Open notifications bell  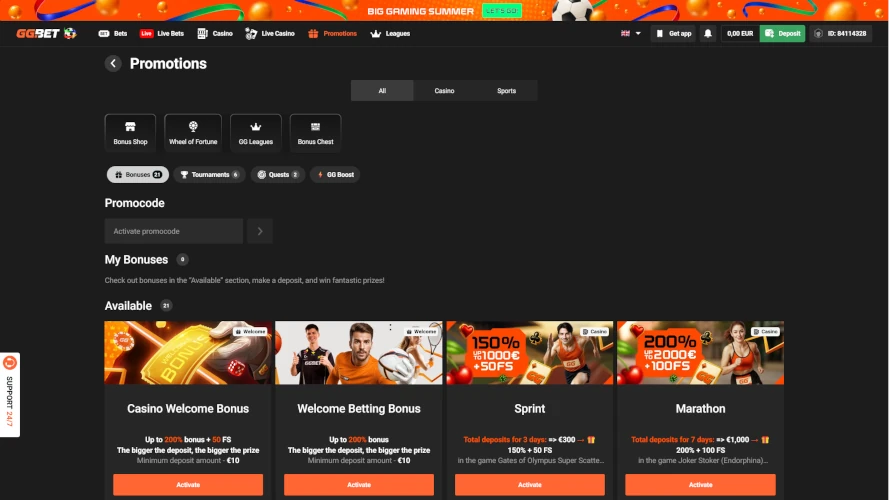pos(708,33)
